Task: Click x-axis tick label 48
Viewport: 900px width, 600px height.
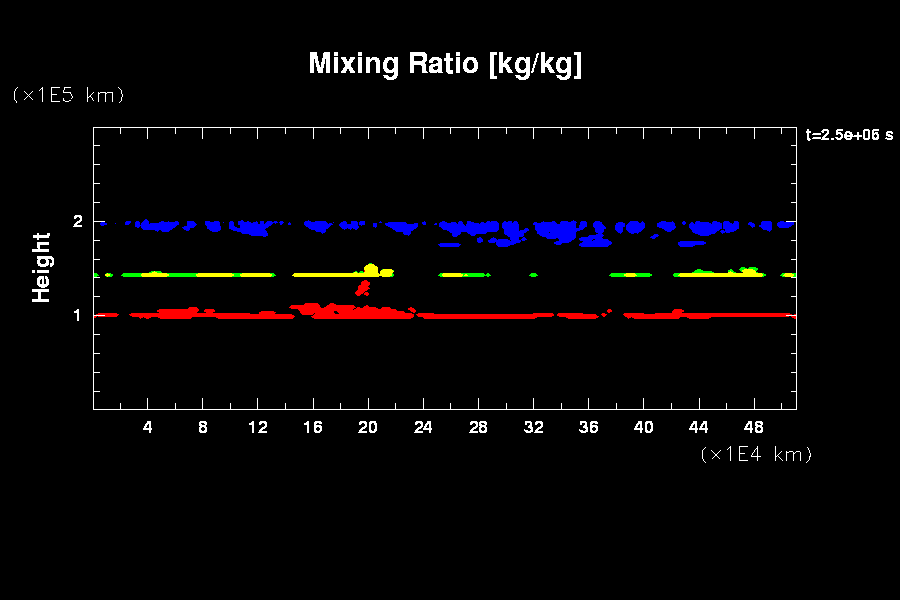Action: point(753,427)
